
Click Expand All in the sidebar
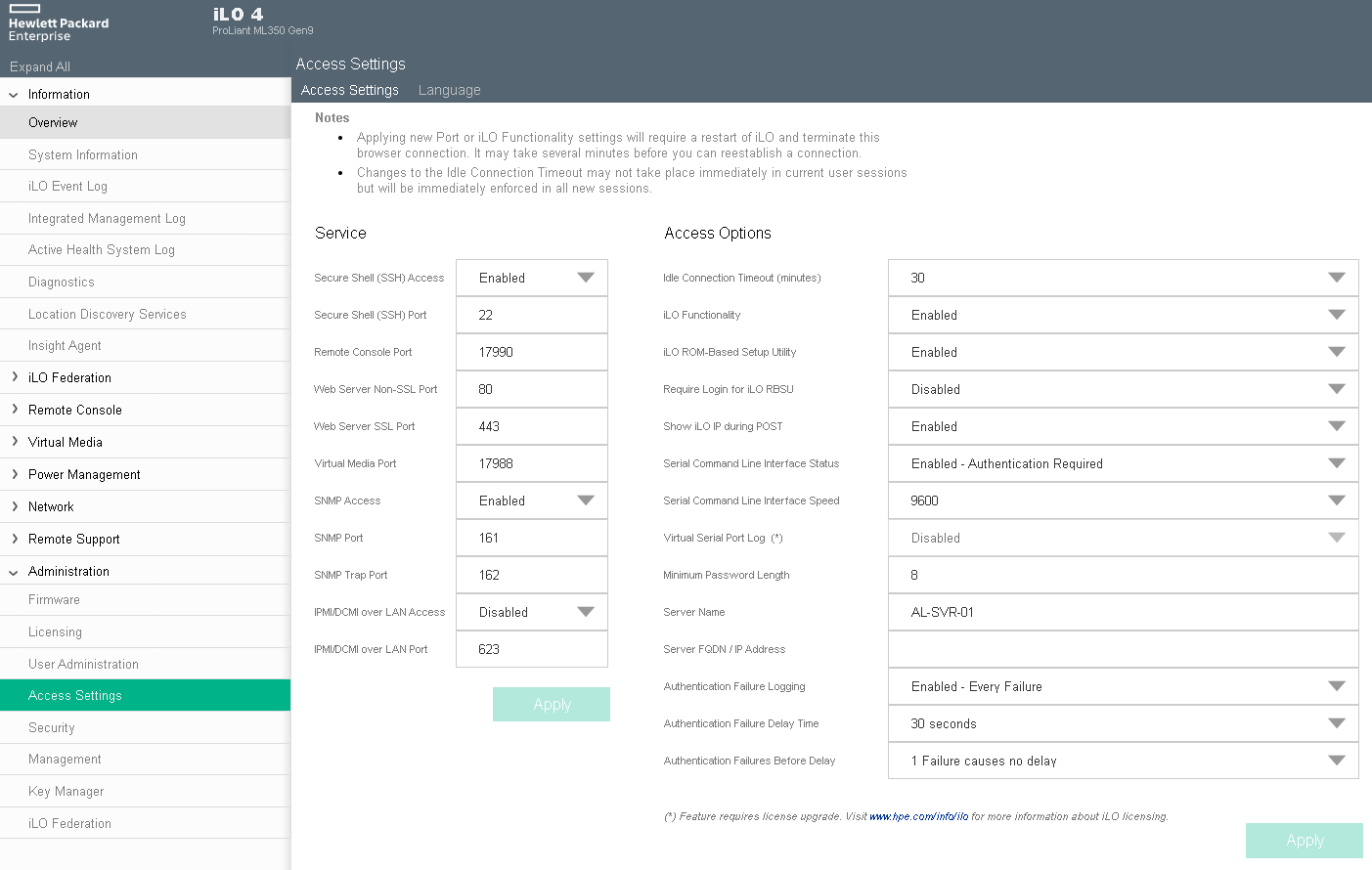coord(40,66)
